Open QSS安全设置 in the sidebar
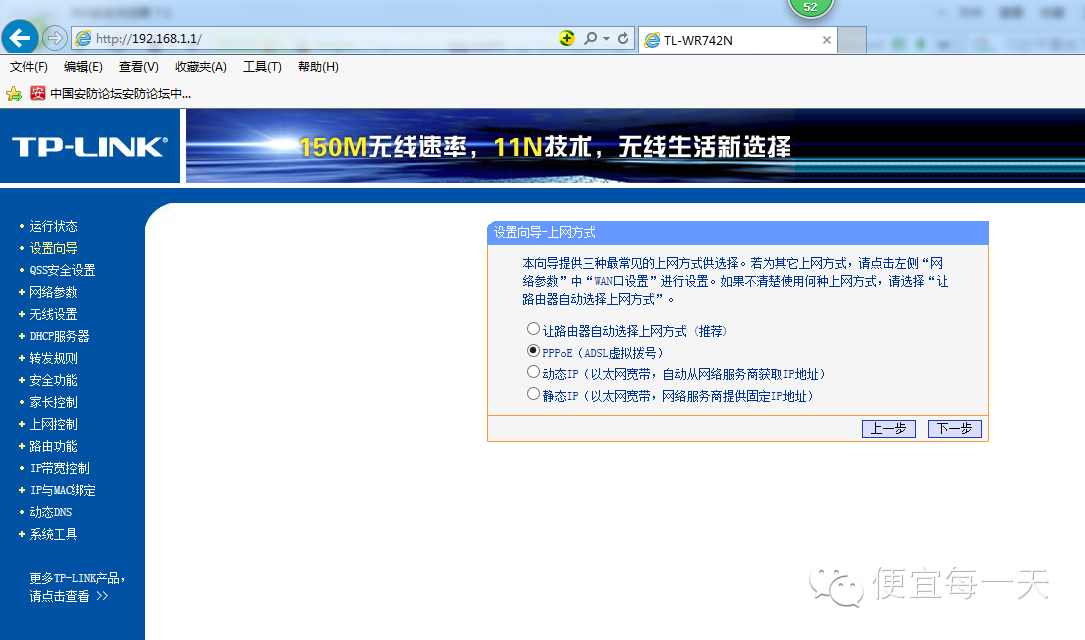This screenshot has height=640, width=1085. pyautogui.click(x=62, y=271)
